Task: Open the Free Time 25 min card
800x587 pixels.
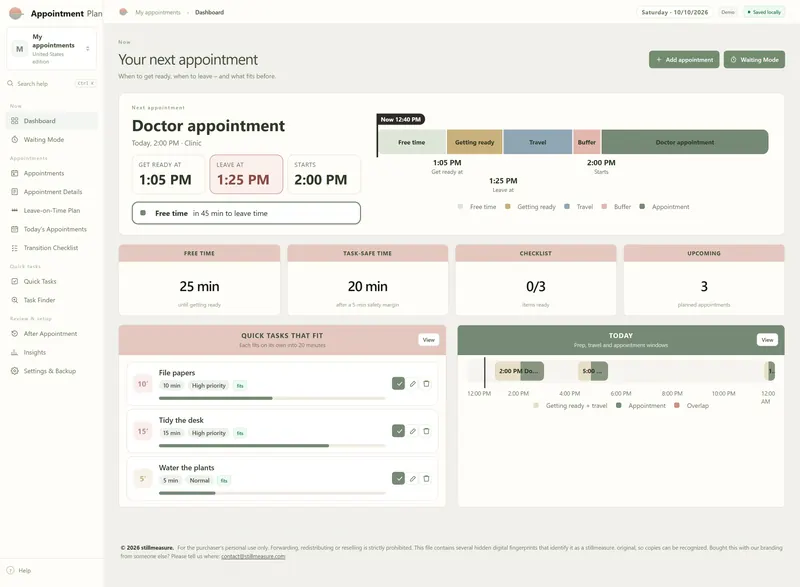Action: (x=199, y=279)
